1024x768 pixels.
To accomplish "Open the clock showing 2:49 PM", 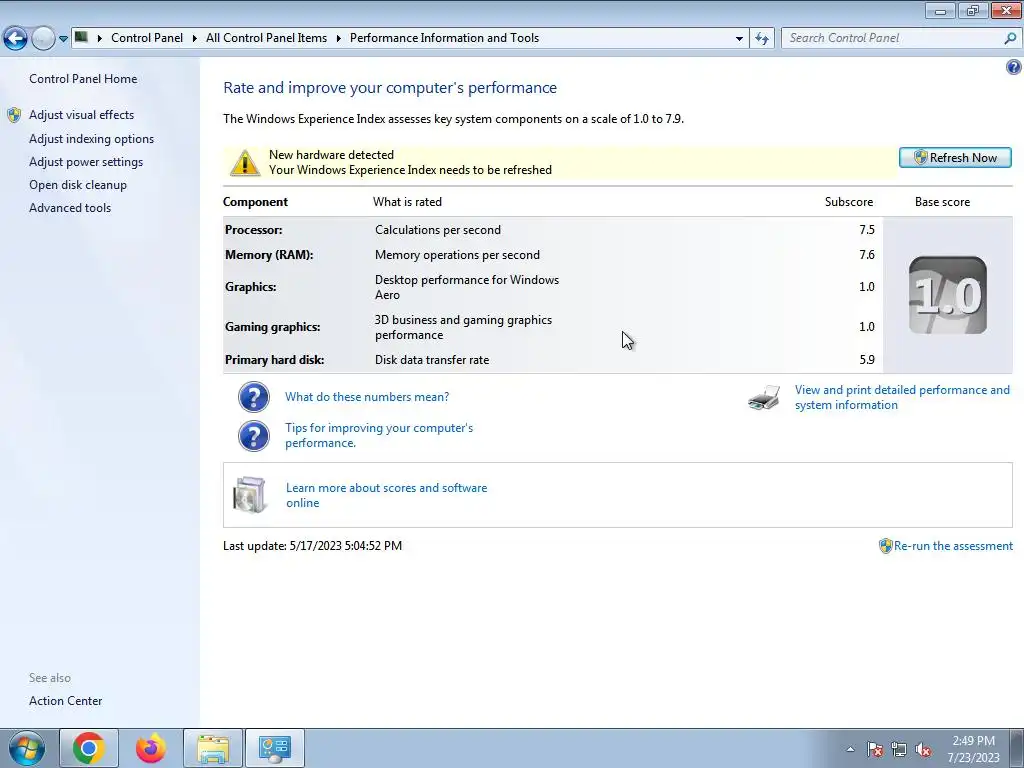I will (x=973, y=749).
